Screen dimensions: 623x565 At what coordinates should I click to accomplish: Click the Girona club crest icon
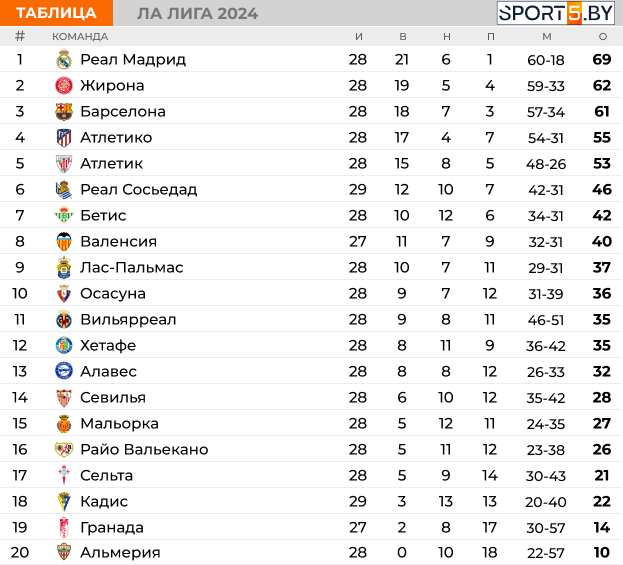tap(64, 86)
